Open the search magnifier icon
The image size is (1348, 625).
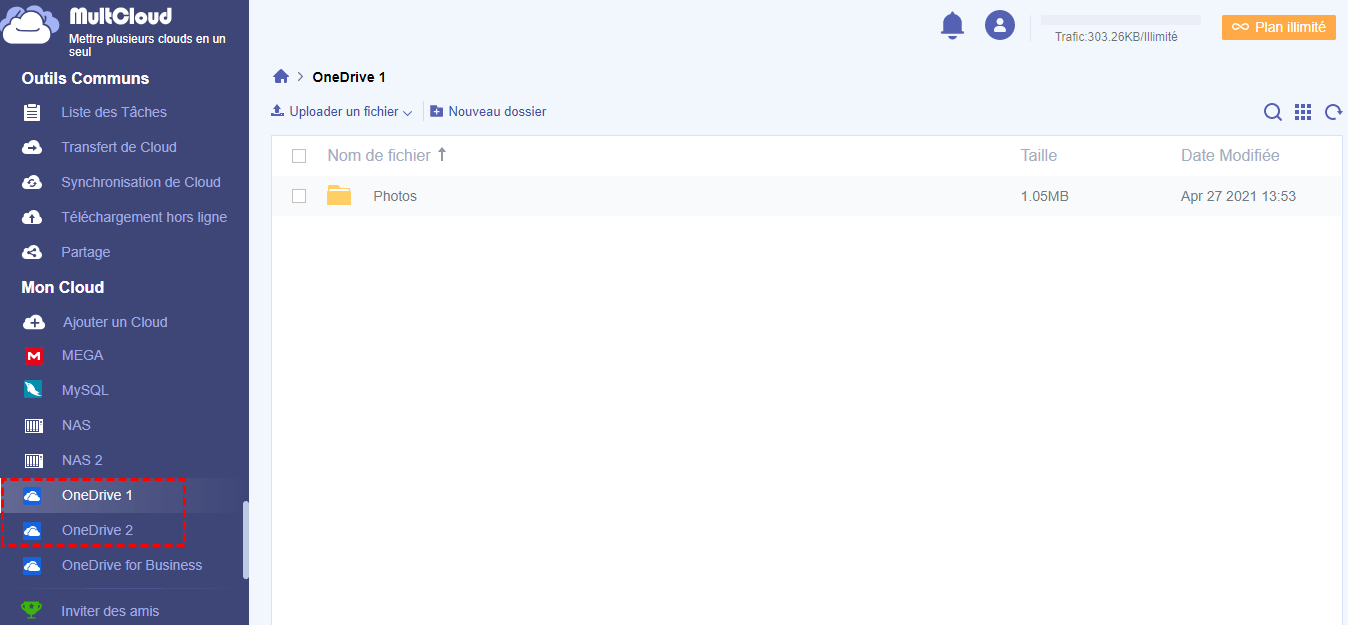coord(1273,112)
